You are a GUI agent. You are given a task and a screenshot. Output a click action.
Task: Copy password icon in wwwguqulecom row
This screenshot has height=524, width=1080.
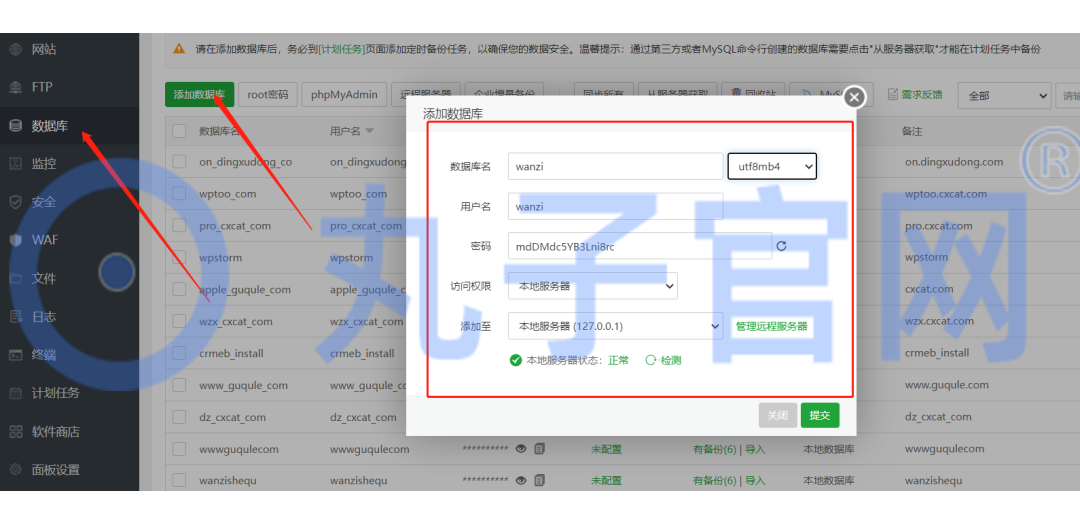[539, 449]
